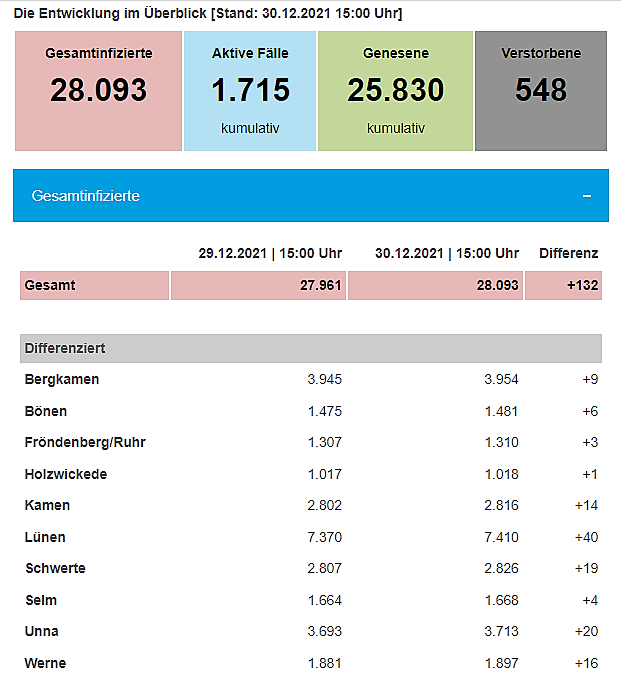Select the Gesamt row label
Screen dimensions: 621x682
[50, 285]
